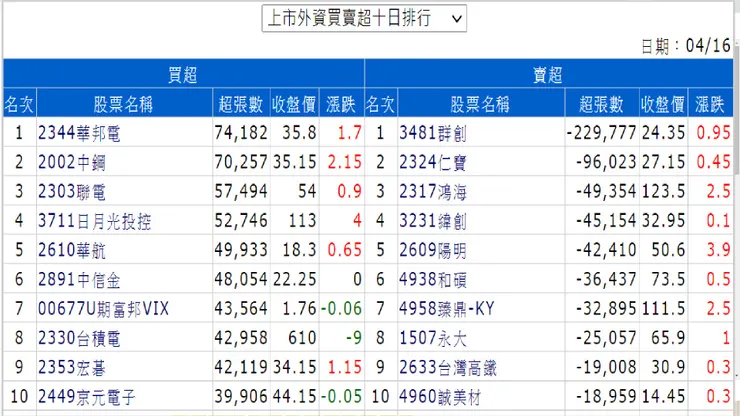Click change value -9 for 台積電
Viewport: 740px width, 416px height.
tap(353, 338)
